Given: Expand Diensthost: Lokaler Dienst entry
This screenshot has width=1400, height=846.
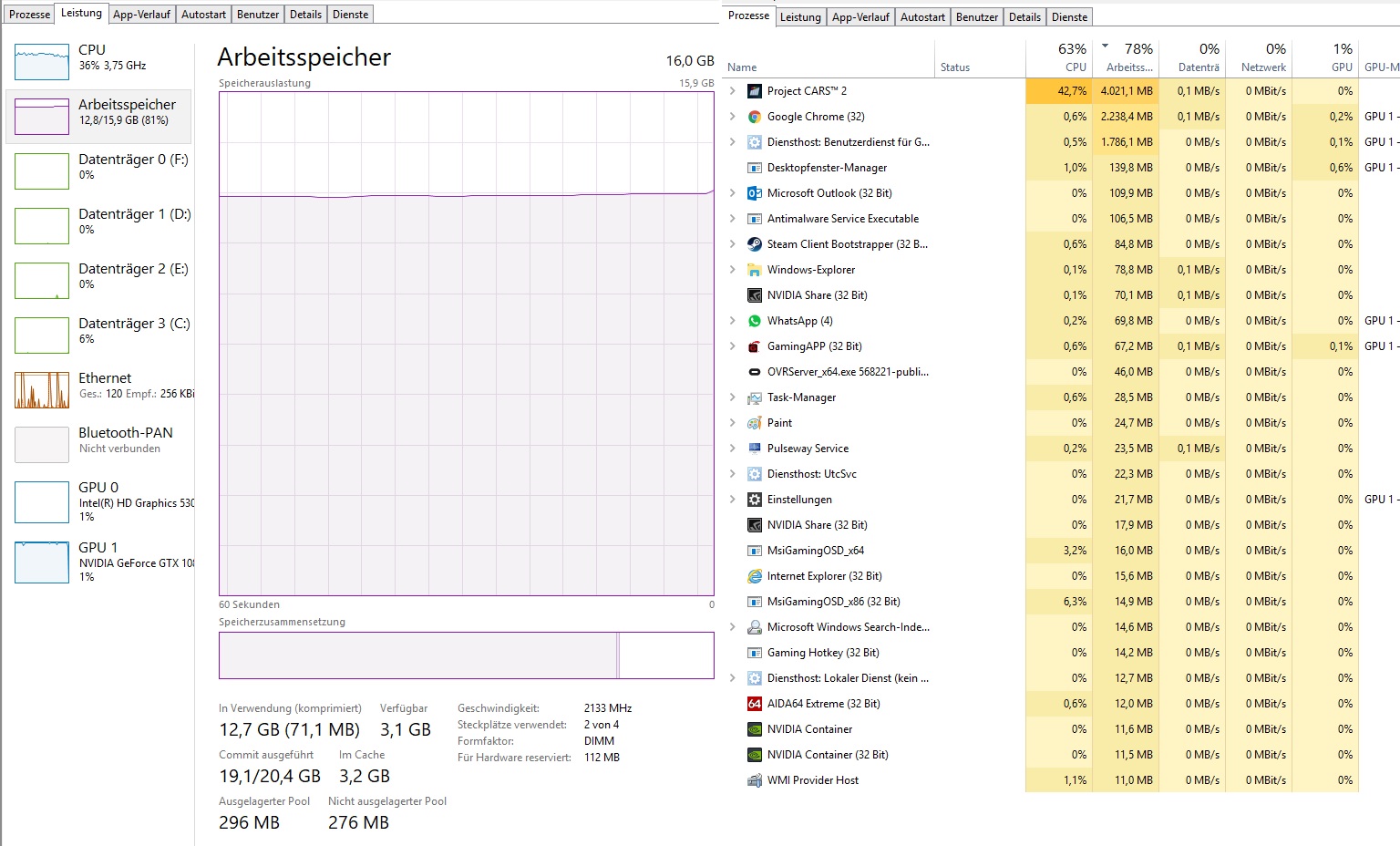Looking at the screenshot, I should 733,678.
